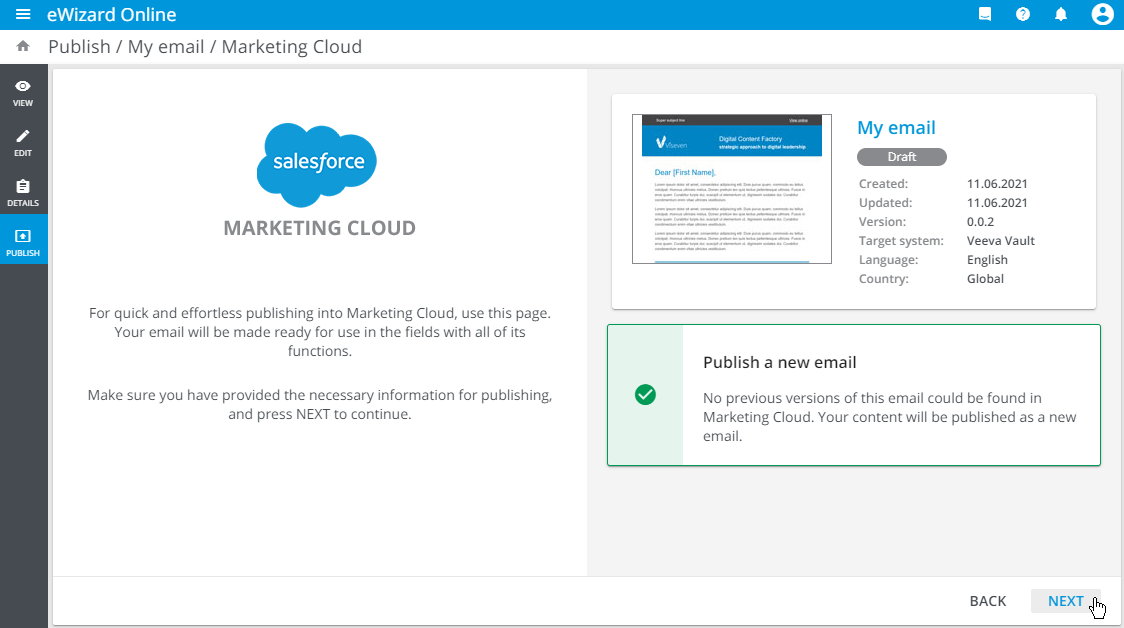Click the Draft status badge
Viewport: 1124px width, 628px height.
pyautogui.click(x=901, y=157)
